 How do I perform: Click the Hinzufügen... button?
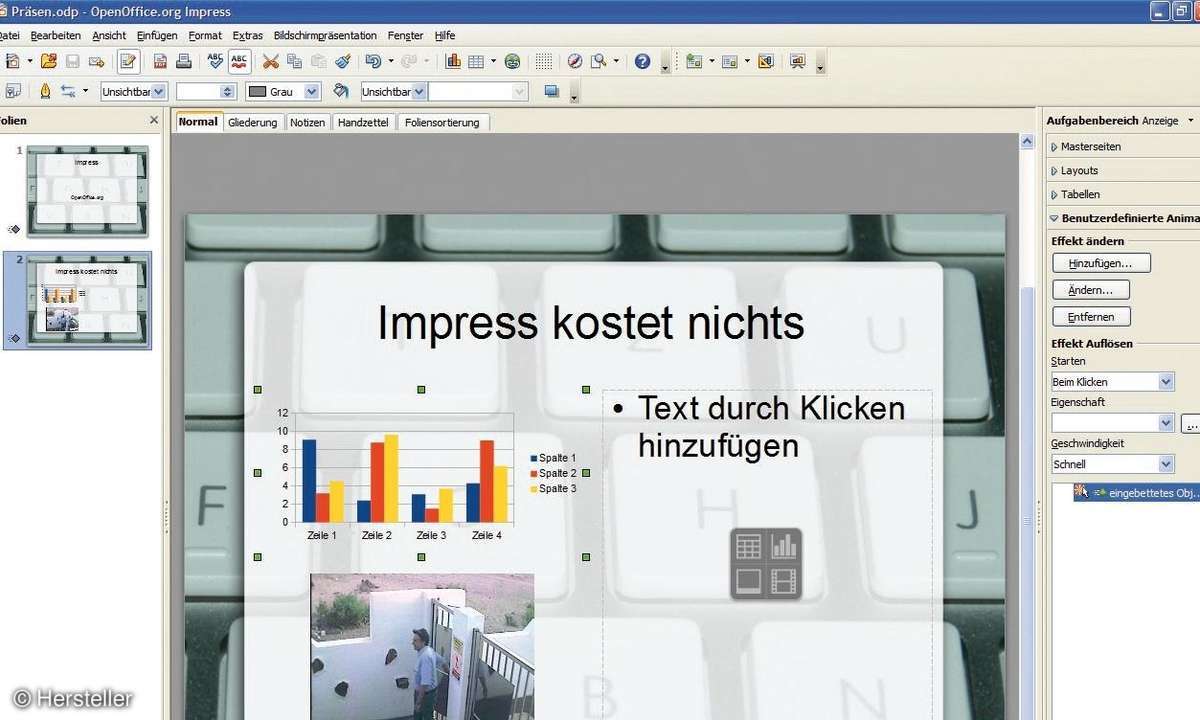click(x=1101, y=263)
